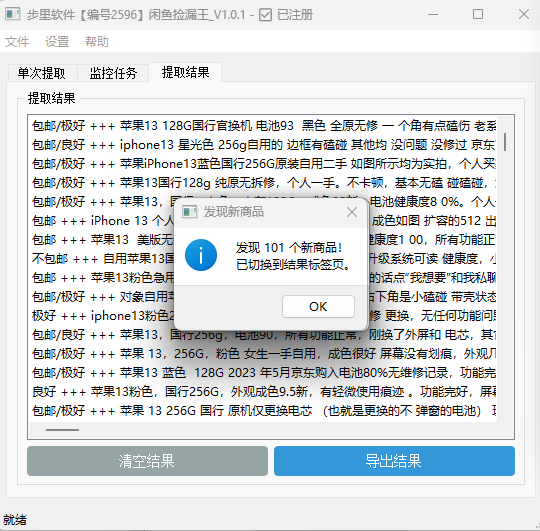Viewport: 540px width, 531px height.
Task: Toggle the 已注册 checkbox in title bar
Action: (265, 15)
